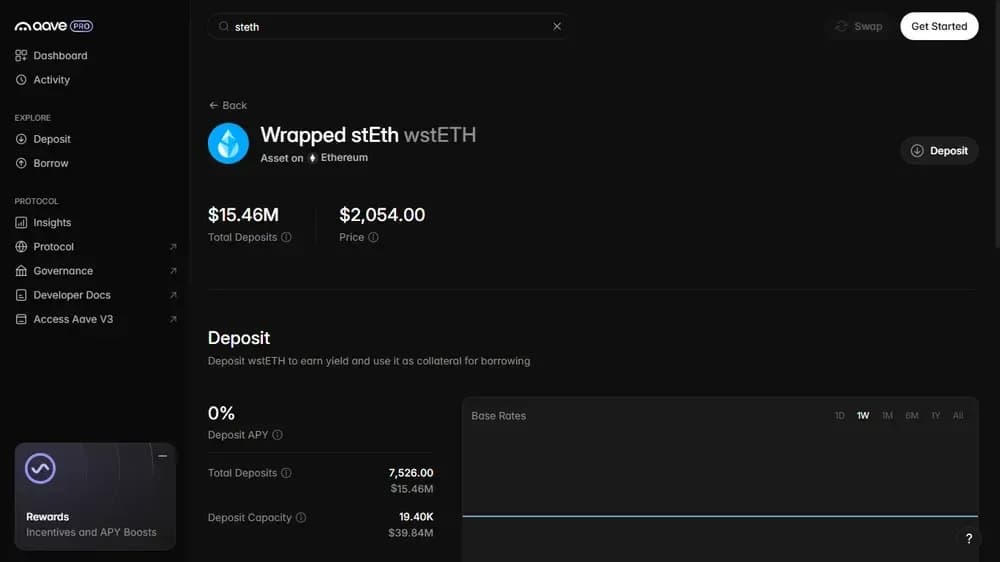Select the 1Y chart range
1000x562 pixels.
click(936, 416)
